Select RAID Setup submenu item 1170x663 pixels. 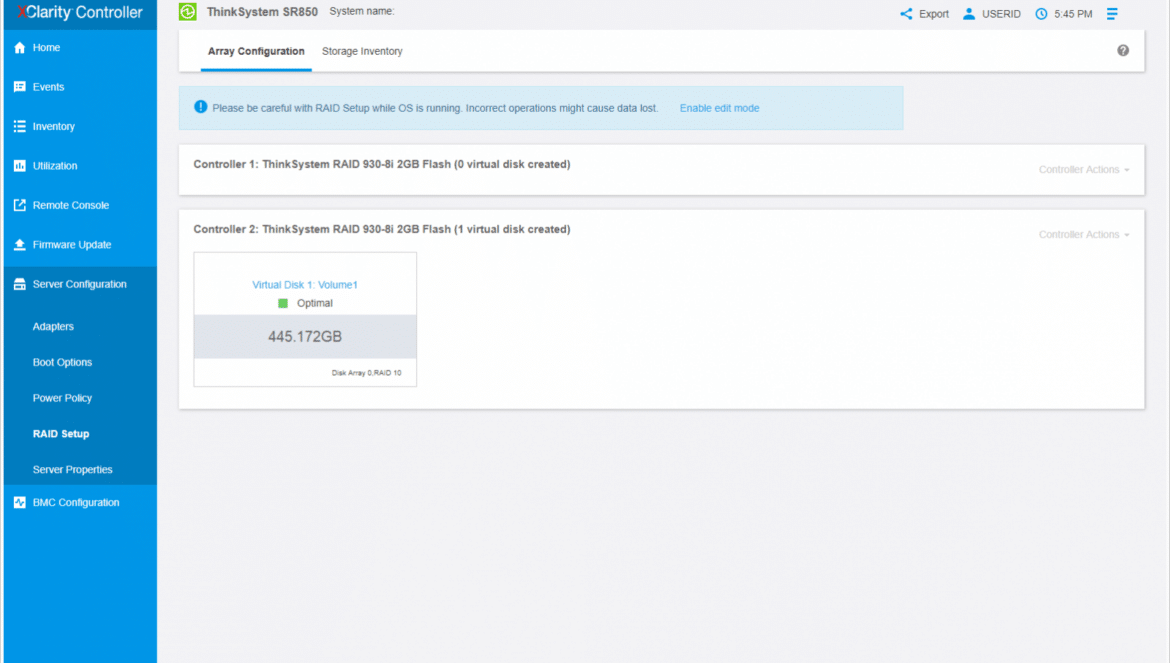[61, 434]
